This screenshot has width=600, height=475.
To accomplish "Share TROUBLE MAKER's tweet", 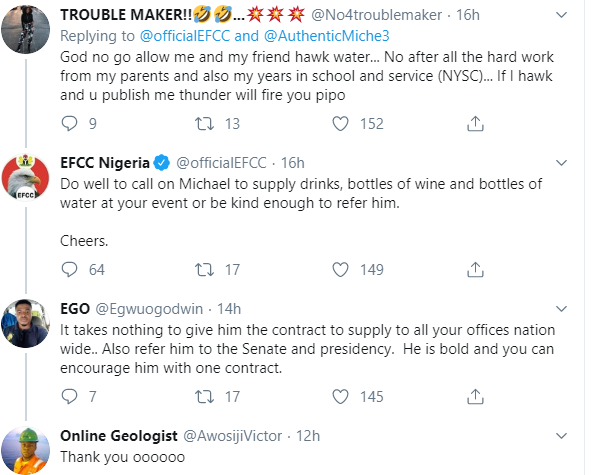I will (474, 124).
